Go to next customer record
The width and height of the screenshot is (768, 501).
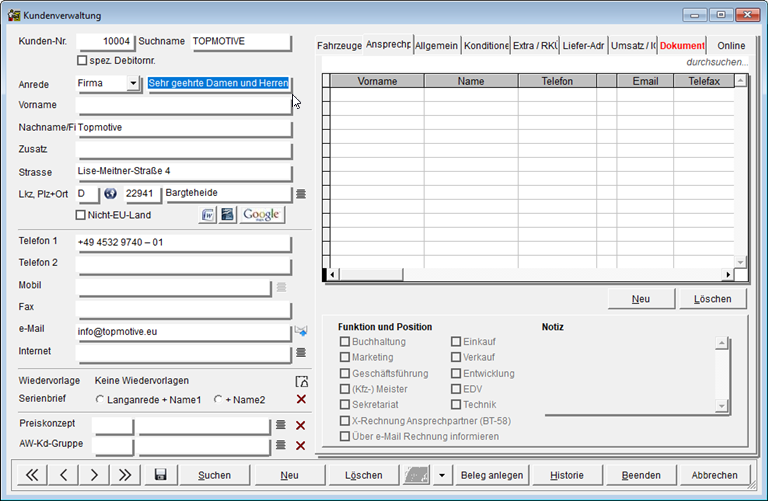pyautogui.click(x=94, y=475)
